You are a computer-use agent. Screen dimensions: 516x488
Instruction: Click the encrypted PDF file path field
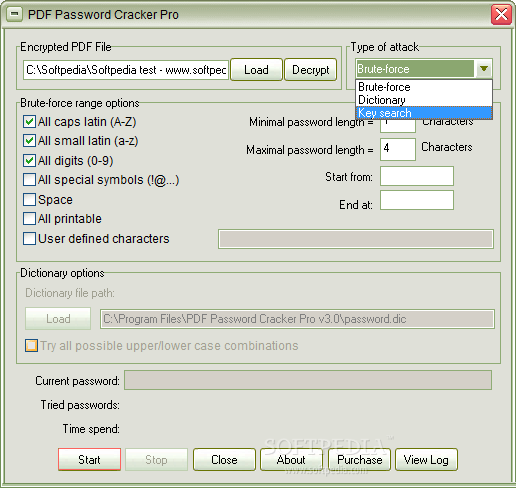pos(126,70)
